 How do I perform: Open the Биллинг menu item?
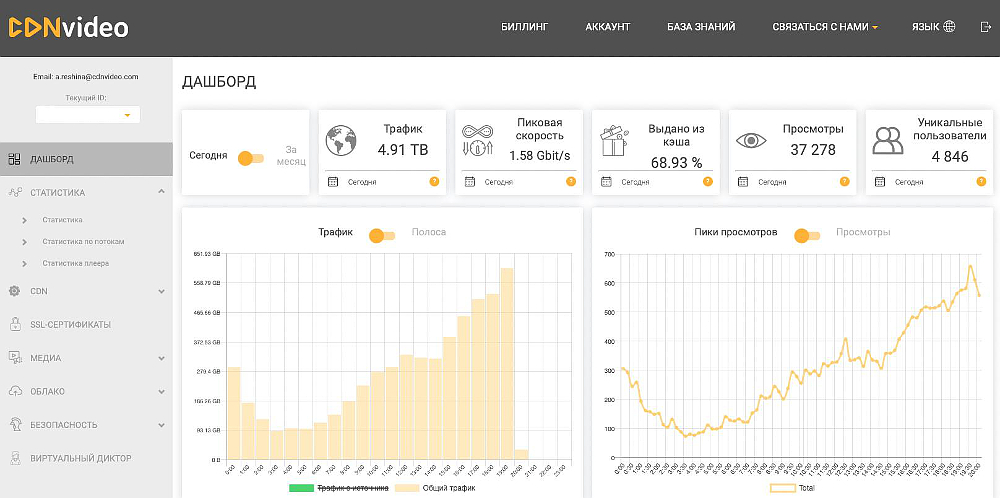click(524, 27)
